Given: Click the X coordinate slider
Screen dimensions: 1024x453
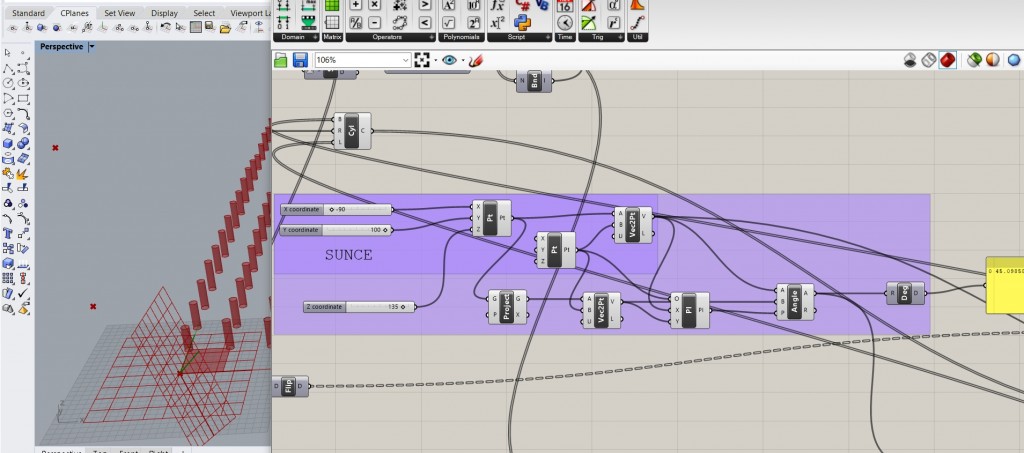Looking at the screenshot, I should (336, 210).
